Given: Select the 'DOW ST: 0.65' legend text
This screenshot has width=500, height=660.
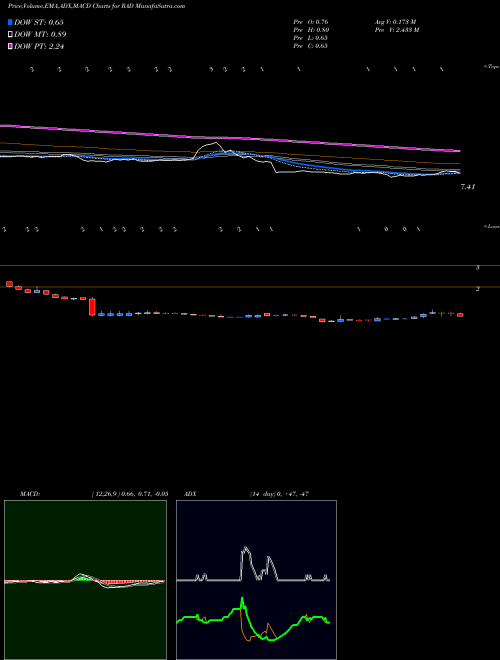Looking at the screenshot, I should [39, 22].
